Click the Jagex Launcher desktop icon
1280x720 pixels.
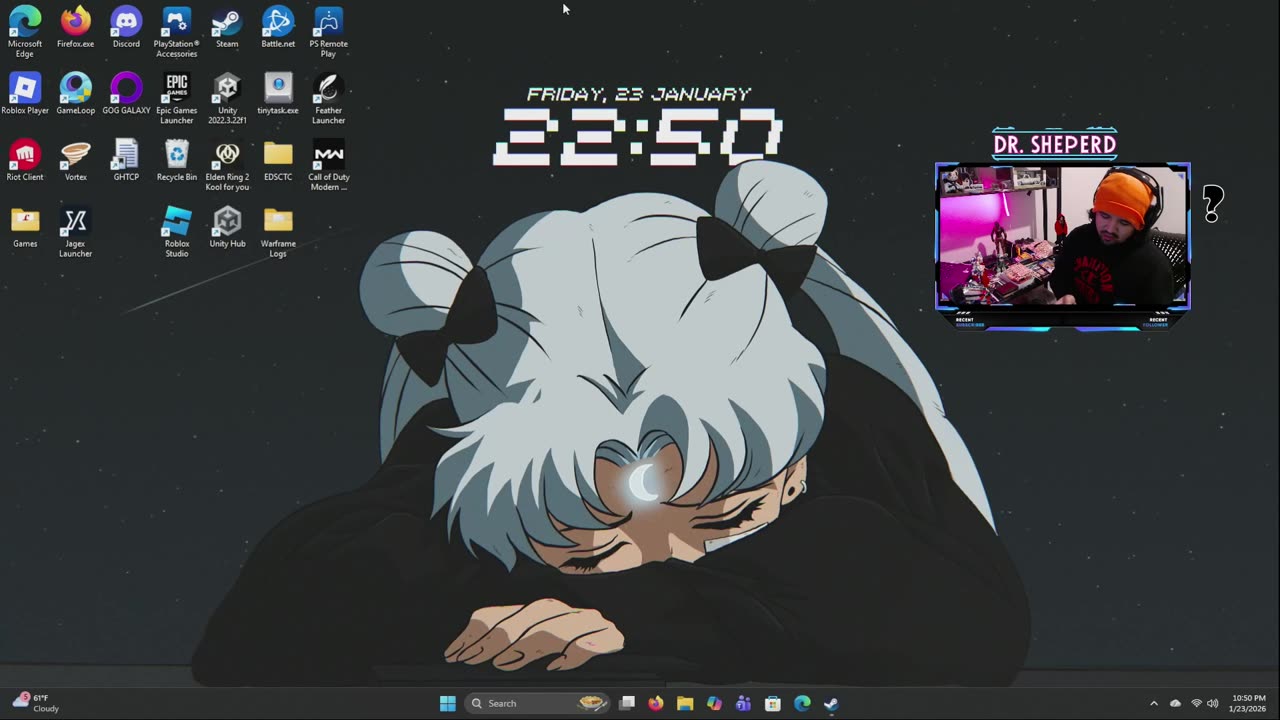75,233
